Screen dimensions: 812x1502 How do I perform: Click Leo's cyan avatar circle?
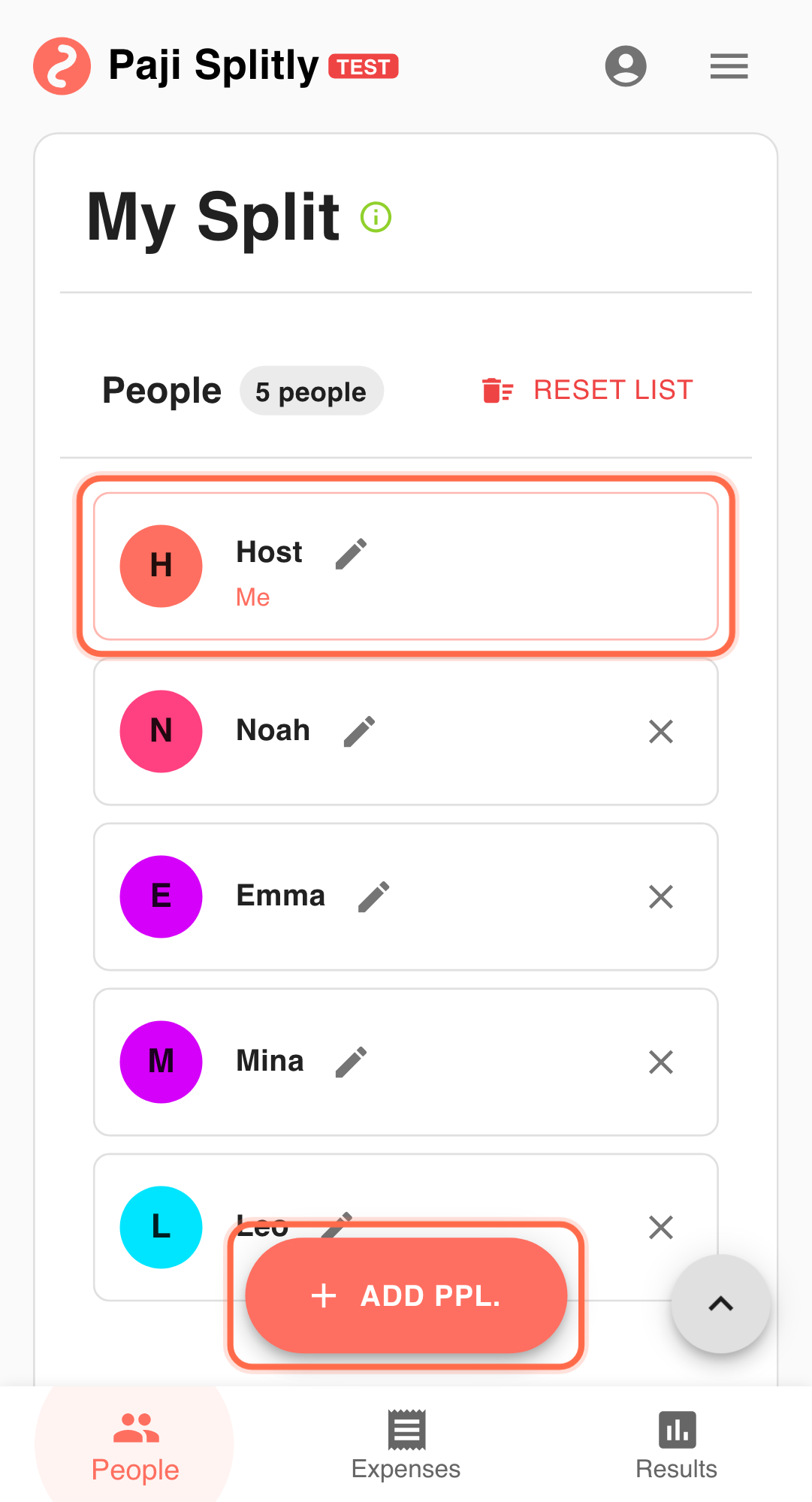tap(161, 1227)
